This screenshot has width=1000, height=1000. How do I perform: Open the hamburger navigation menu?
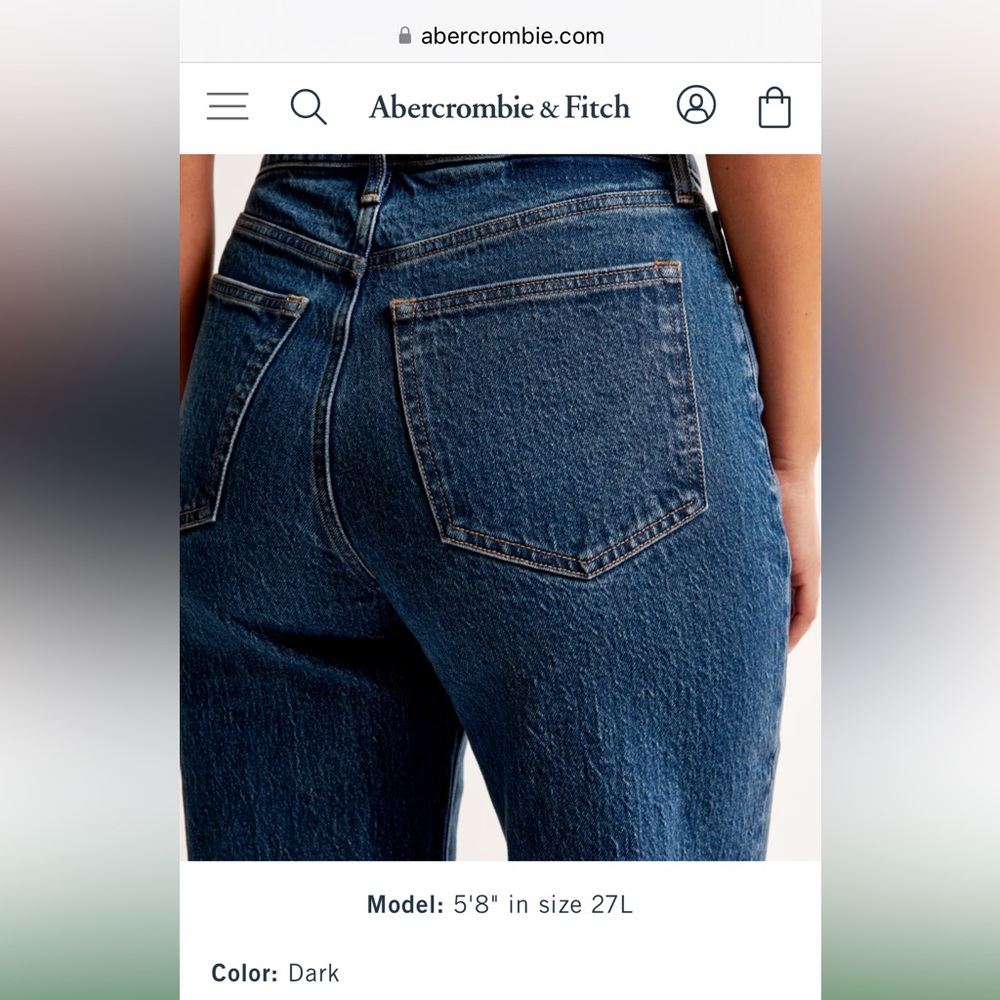tap(228, 106)
